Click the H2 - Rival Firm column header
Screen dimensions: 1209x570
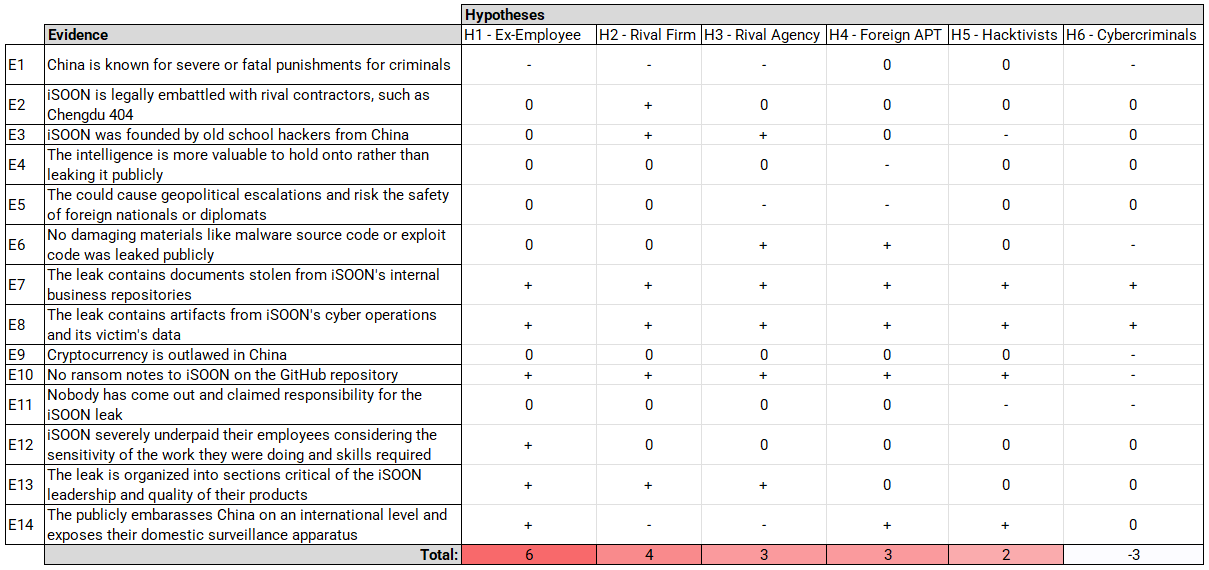tap(648, 35)
